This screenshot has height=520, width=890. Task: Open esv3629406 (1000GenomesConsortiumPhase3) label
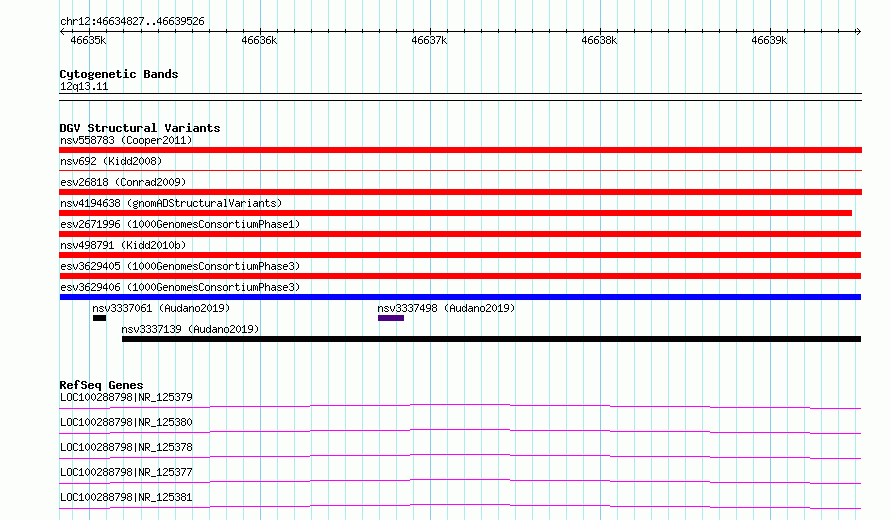pyautogui.click(x=180, y=287)
